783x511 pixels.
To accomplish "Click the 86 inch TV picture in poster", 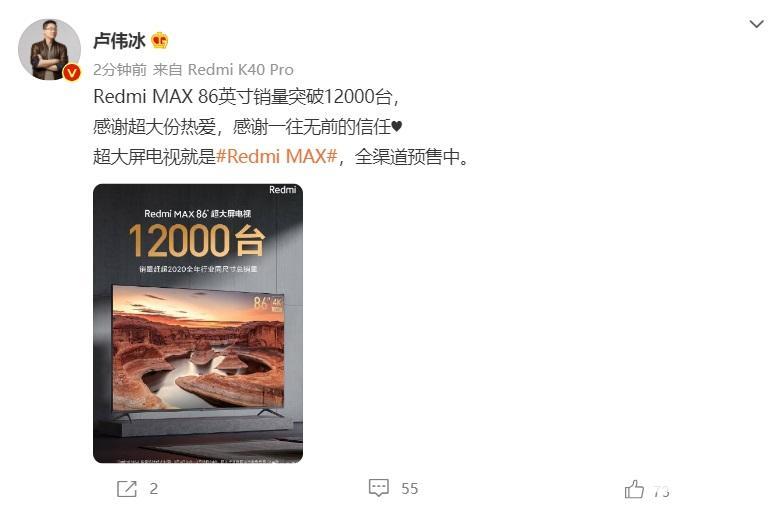I will coord(198,349).
